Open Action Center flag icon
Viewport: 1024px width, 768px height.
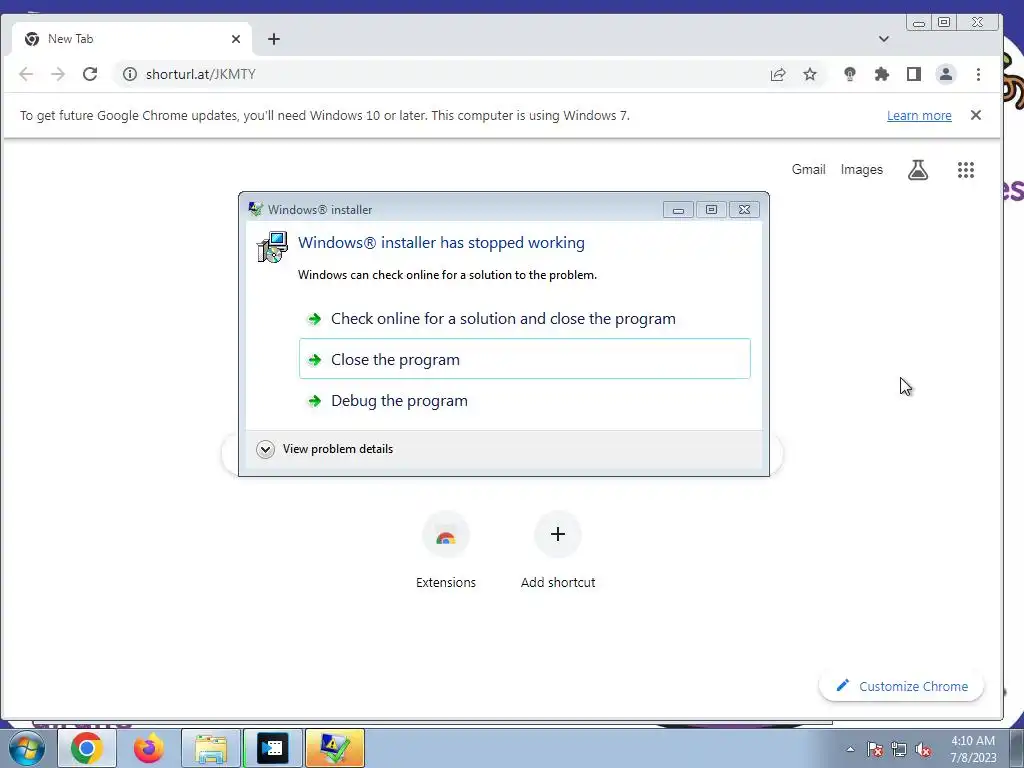click(875, 749)
